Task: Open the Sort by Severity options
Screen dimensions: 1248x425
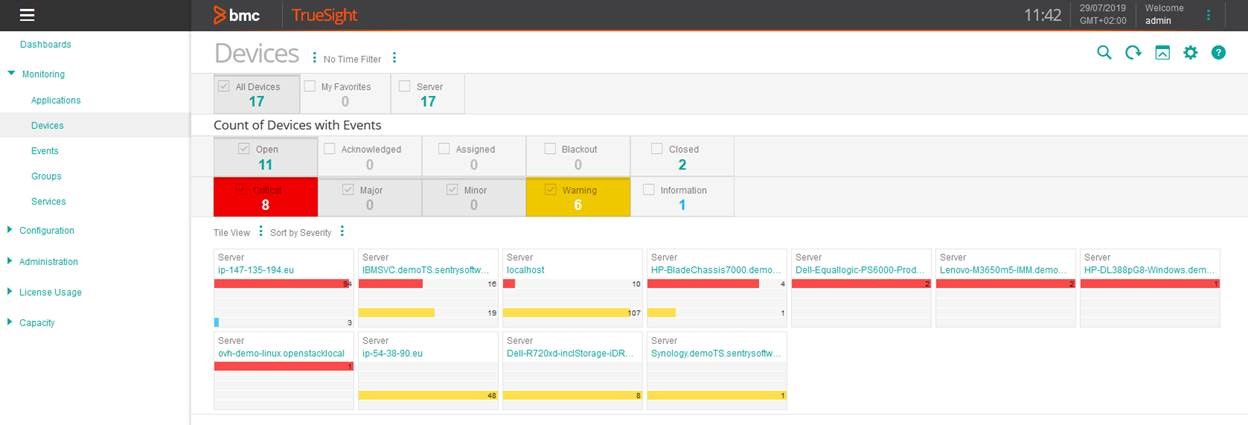Action: [342, 232]
